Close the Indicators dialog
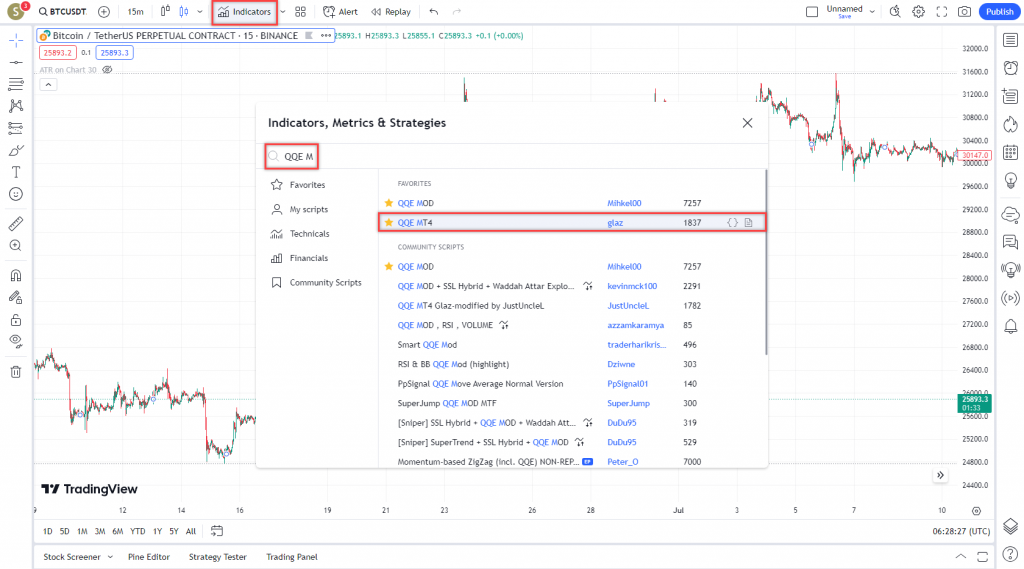The width and height of the screenshot is (1024, 569). (748, 123)
